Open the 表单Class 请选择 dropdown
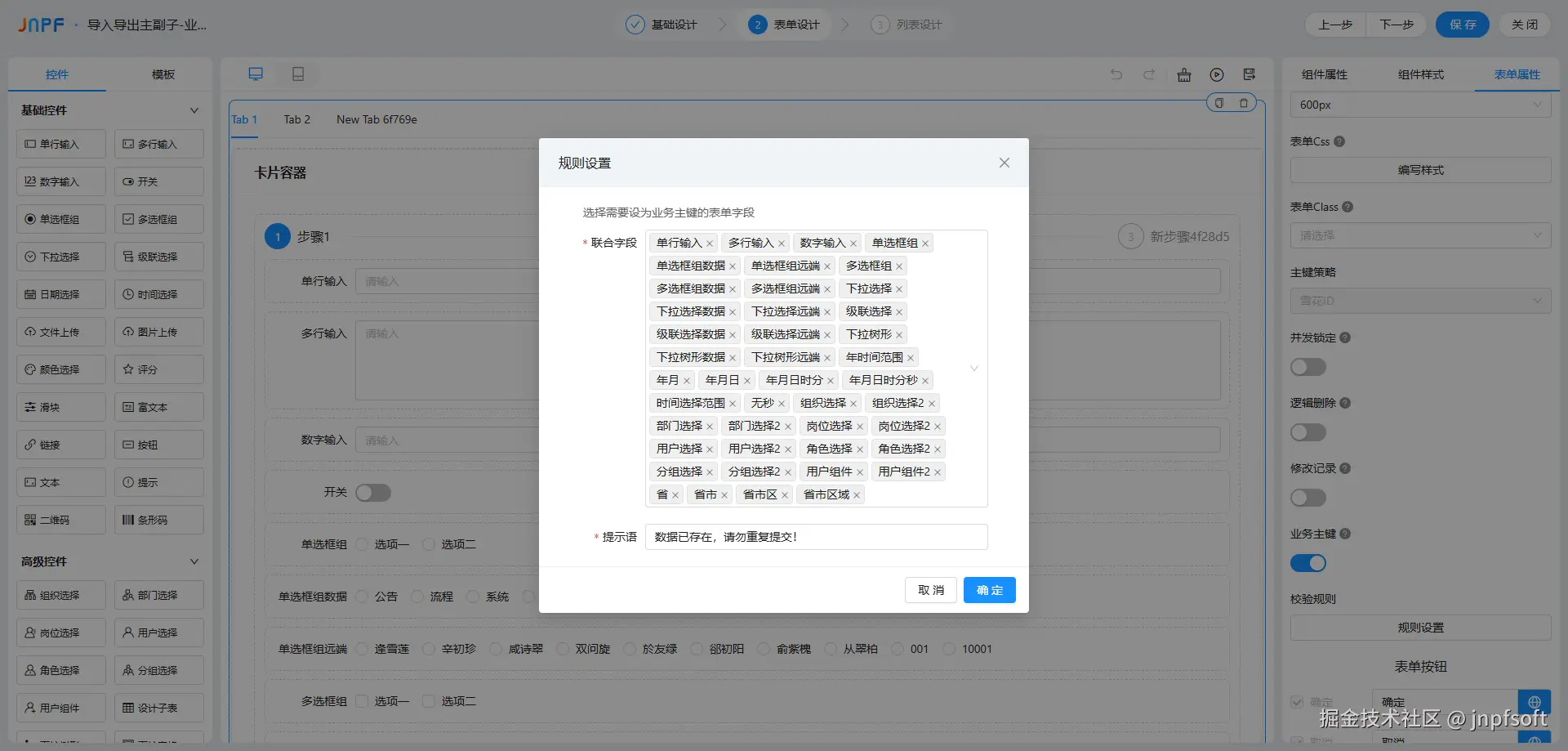The width and height of the screenshot is (1568, 751). [1421, 235]
